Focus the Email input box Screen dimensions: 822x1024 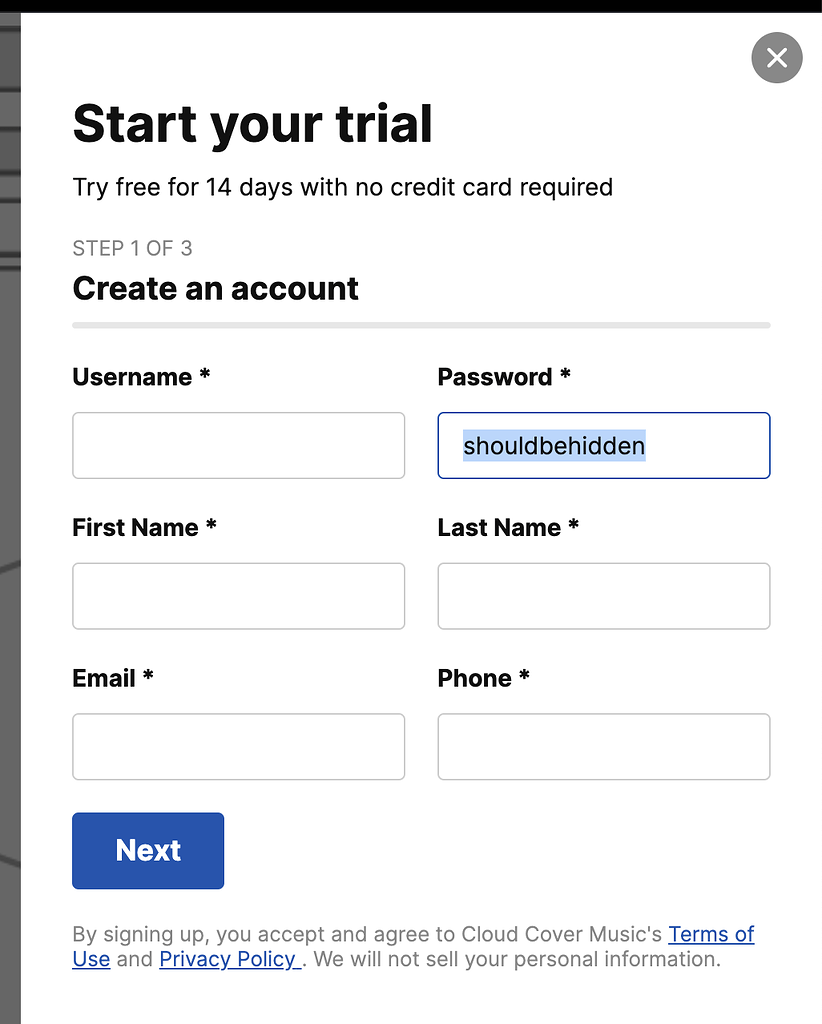238,746
